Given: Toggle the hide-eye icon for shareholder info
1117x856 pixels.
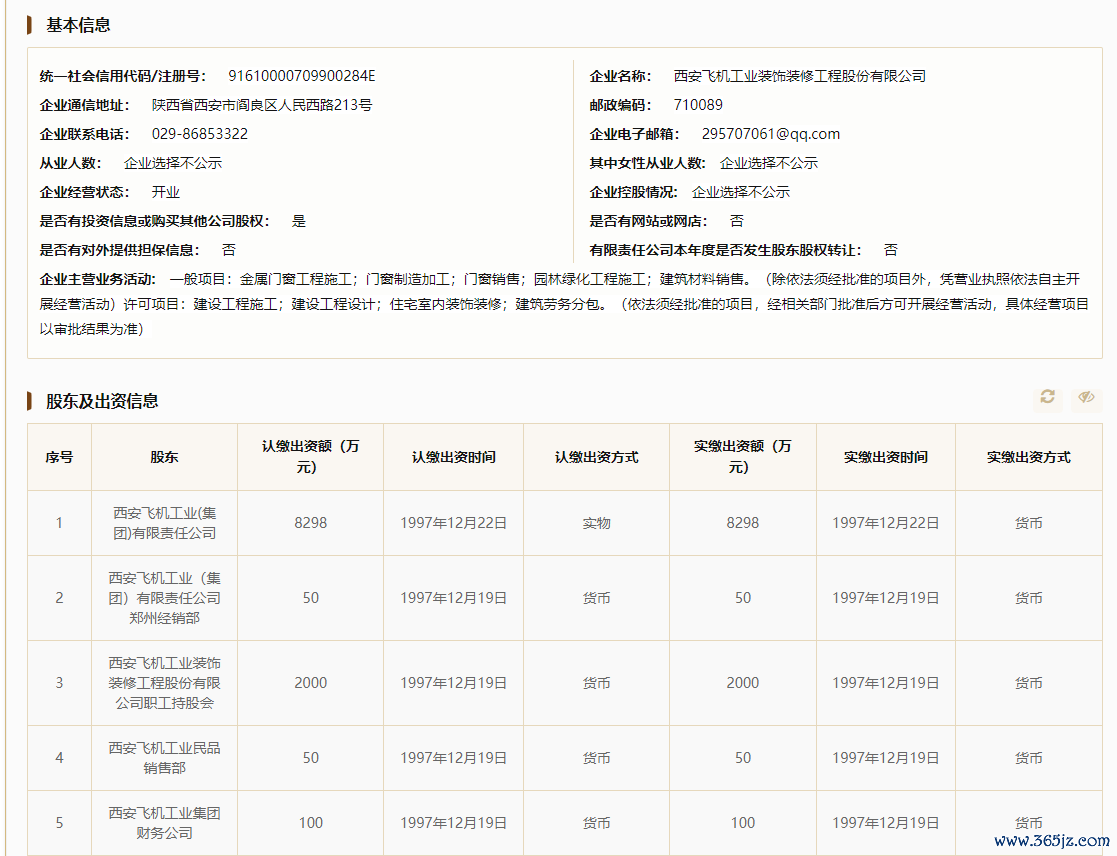Looking at the screenshot, I should click(x=1086, y=397).
